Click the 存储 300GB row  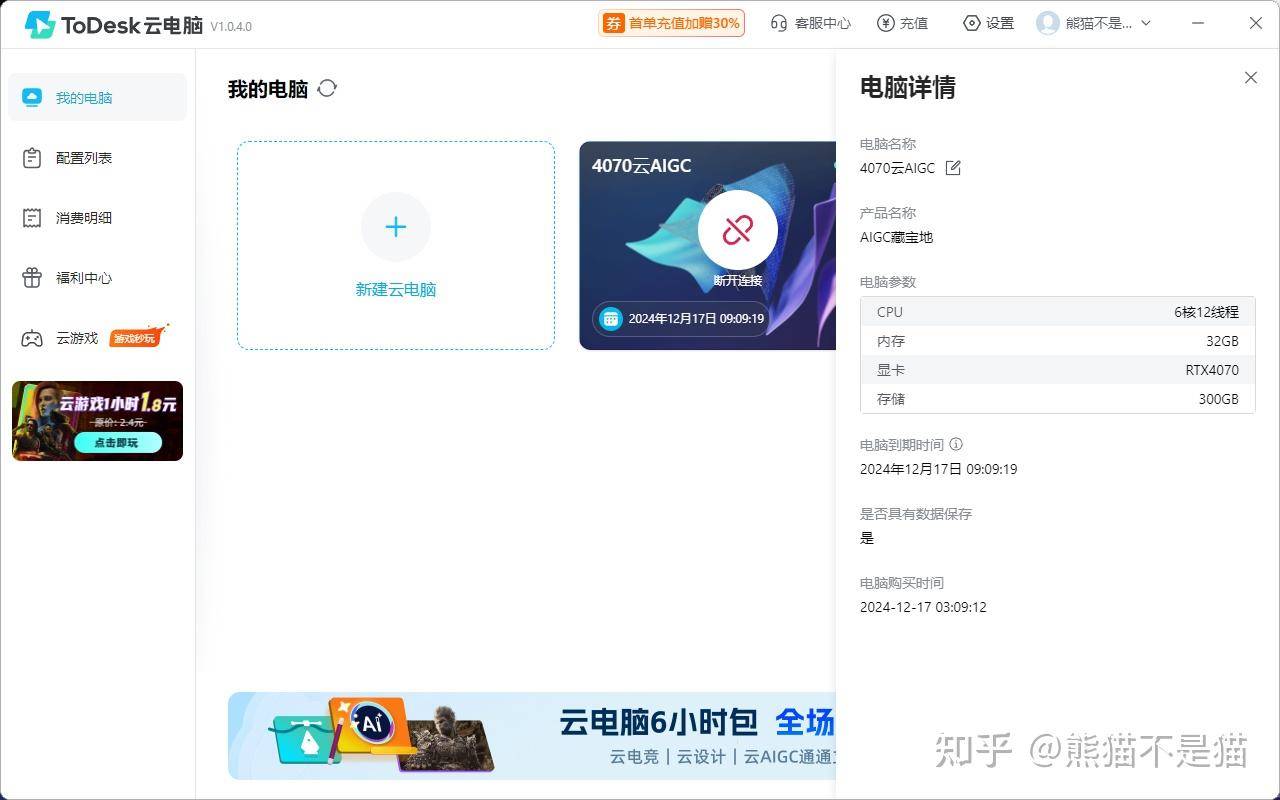click(x=1057, y=399)
